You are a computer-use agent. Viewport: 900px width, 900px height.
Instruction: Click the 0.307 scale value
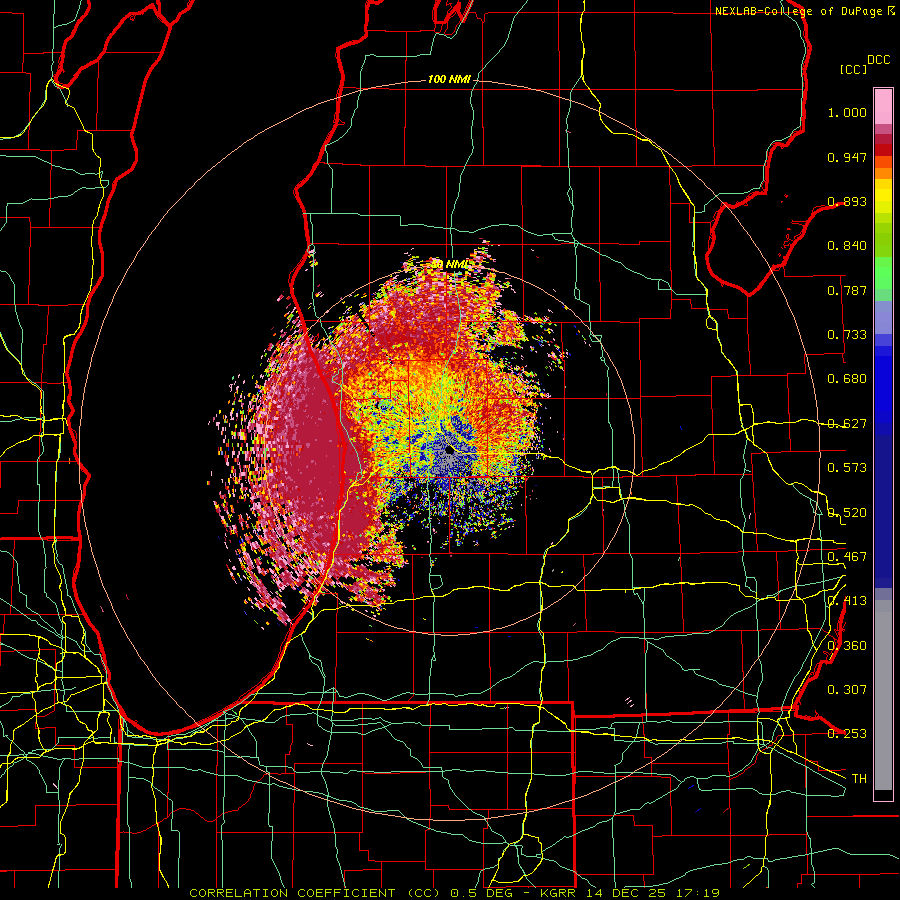(847, 690)
